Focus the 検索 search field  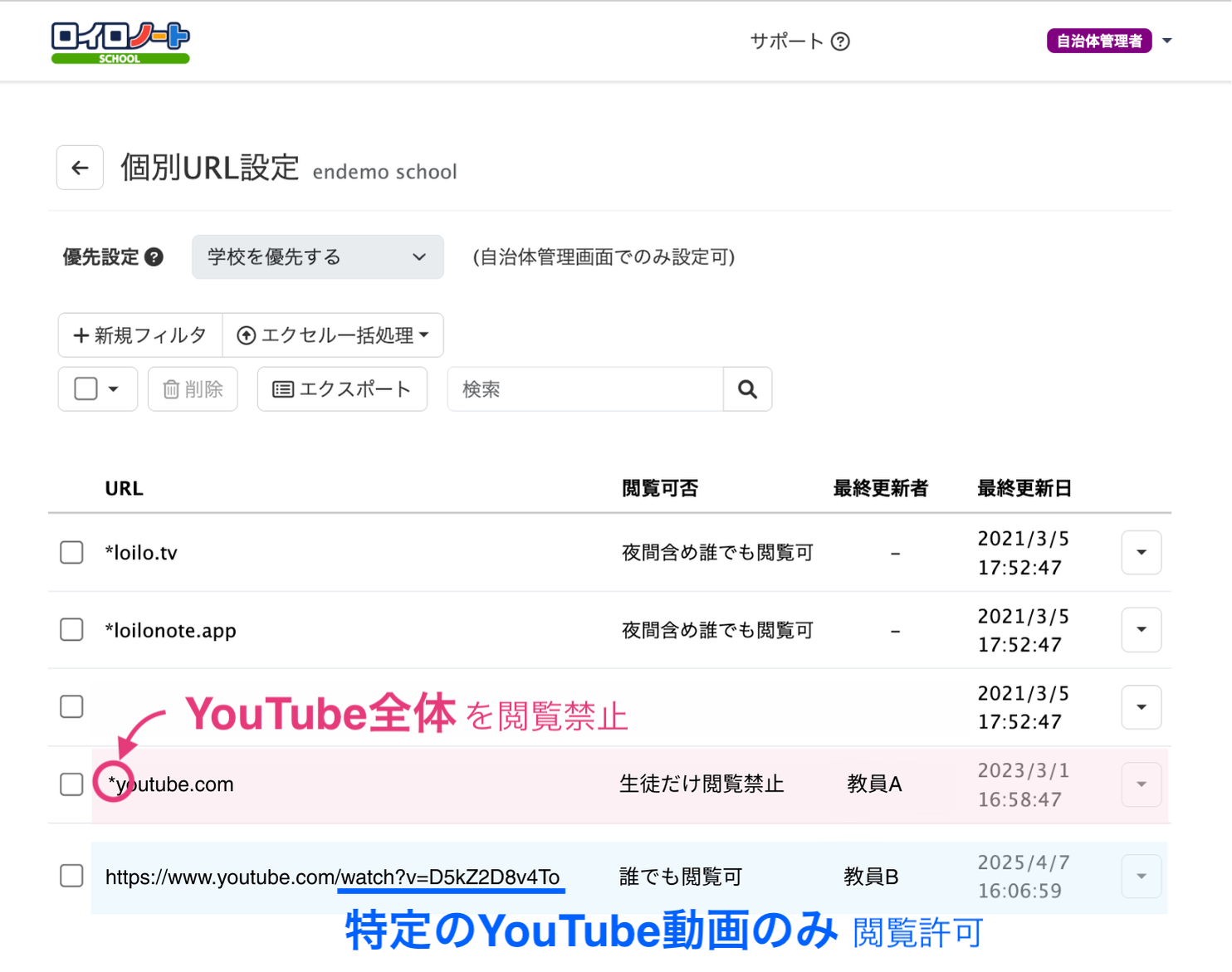[585, 389]
